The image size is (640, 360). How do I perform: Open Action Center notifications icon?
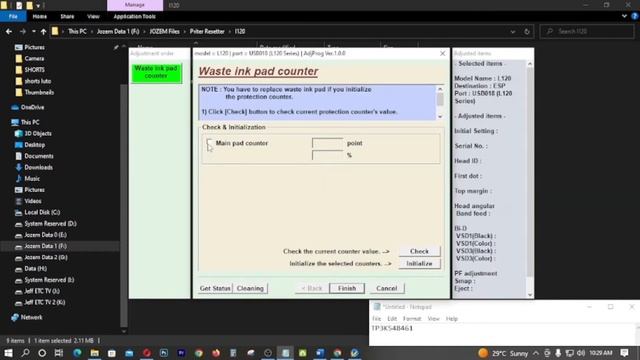coord(624,353)
